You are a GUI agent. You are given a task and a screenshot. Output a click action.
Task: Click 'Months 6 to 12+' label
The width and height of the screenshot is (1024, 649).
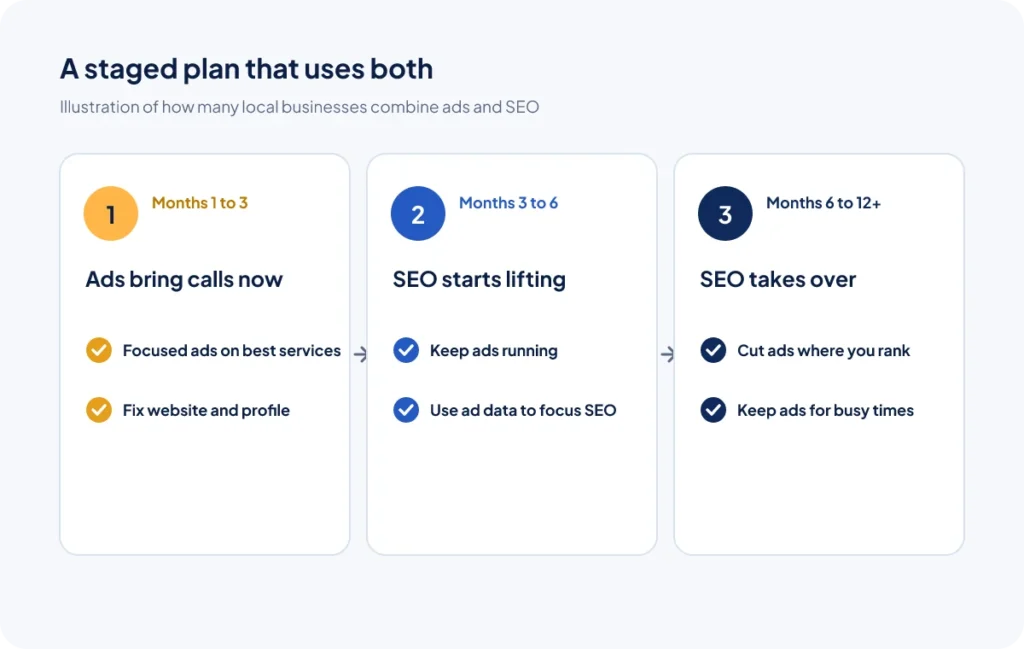coord(824,203)
